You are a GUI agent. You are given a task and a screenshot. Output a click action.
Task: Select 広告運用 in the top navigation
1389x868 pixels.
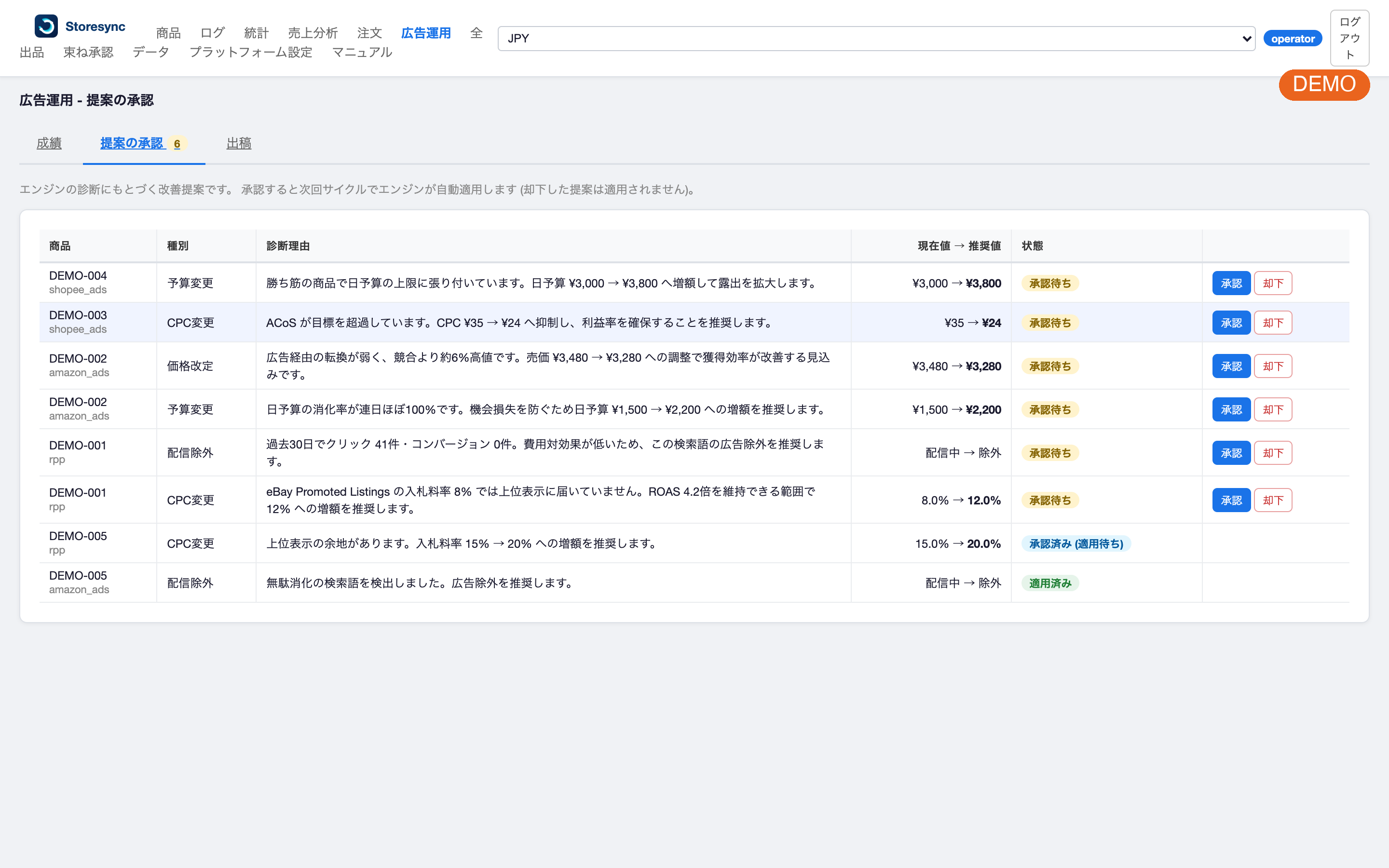(426, 33)
